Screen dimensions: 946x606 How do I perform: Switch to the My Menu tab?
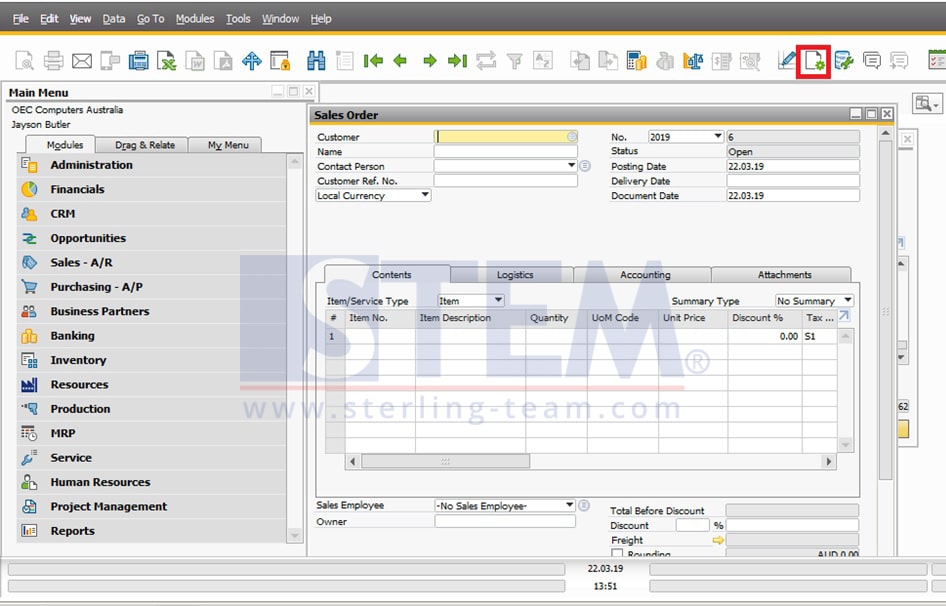click(x=228, y=145)
